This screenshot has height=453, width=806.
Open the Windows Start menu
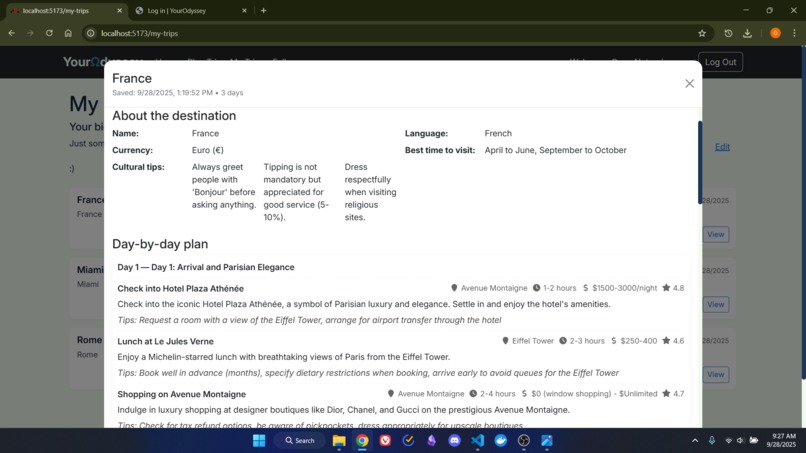coord(259,441)
